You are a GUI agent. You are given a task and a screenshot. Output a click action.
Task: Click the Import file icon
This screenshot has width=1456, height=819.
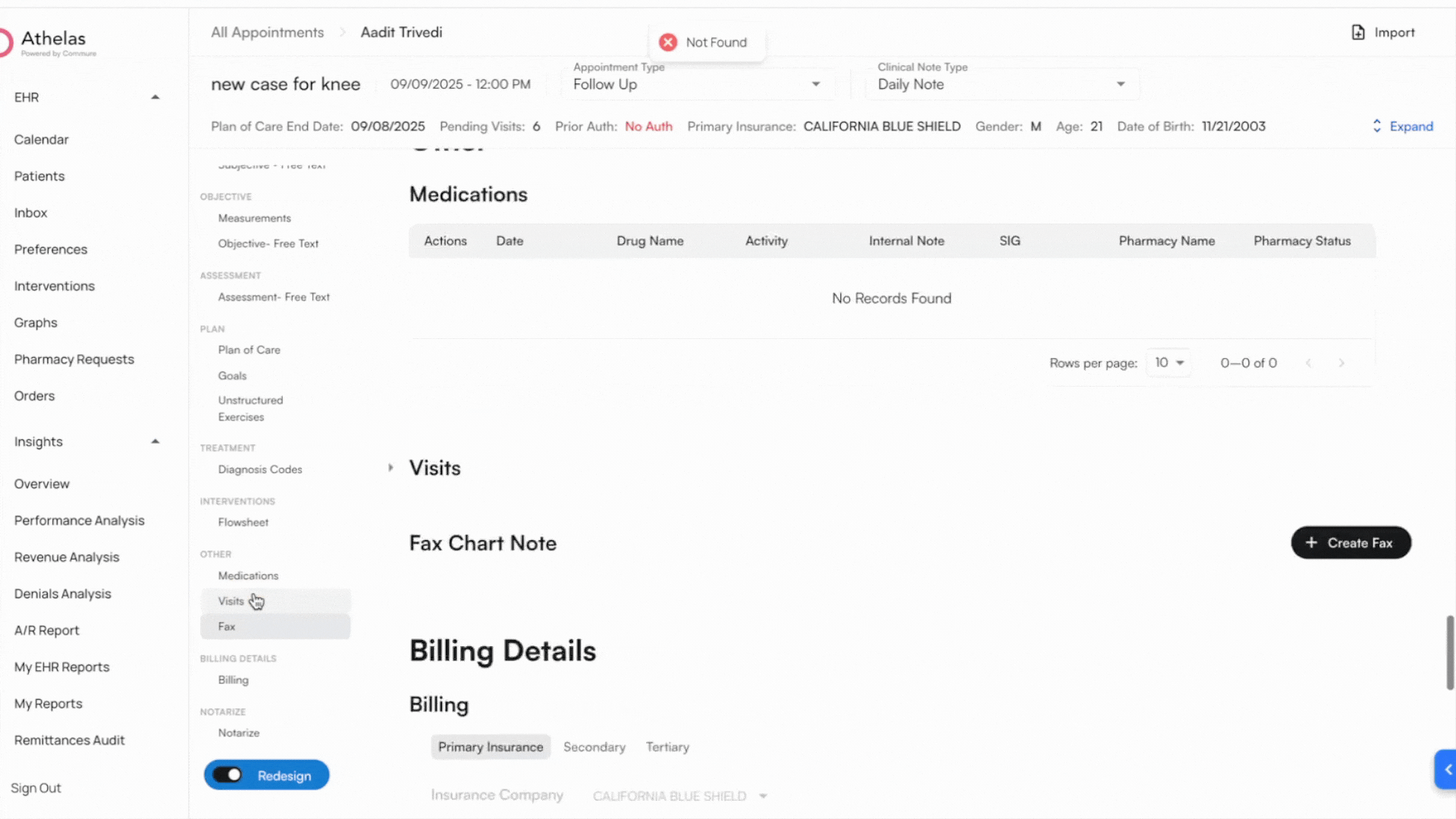point(1358,33)
